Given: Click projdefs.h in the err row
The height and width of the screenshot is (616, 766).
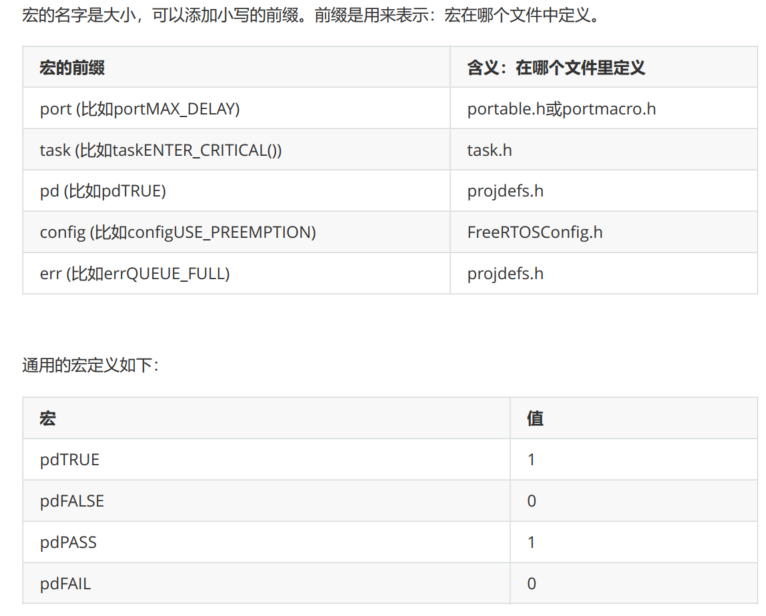Looking at the screenshot, I should coord(505,274).
